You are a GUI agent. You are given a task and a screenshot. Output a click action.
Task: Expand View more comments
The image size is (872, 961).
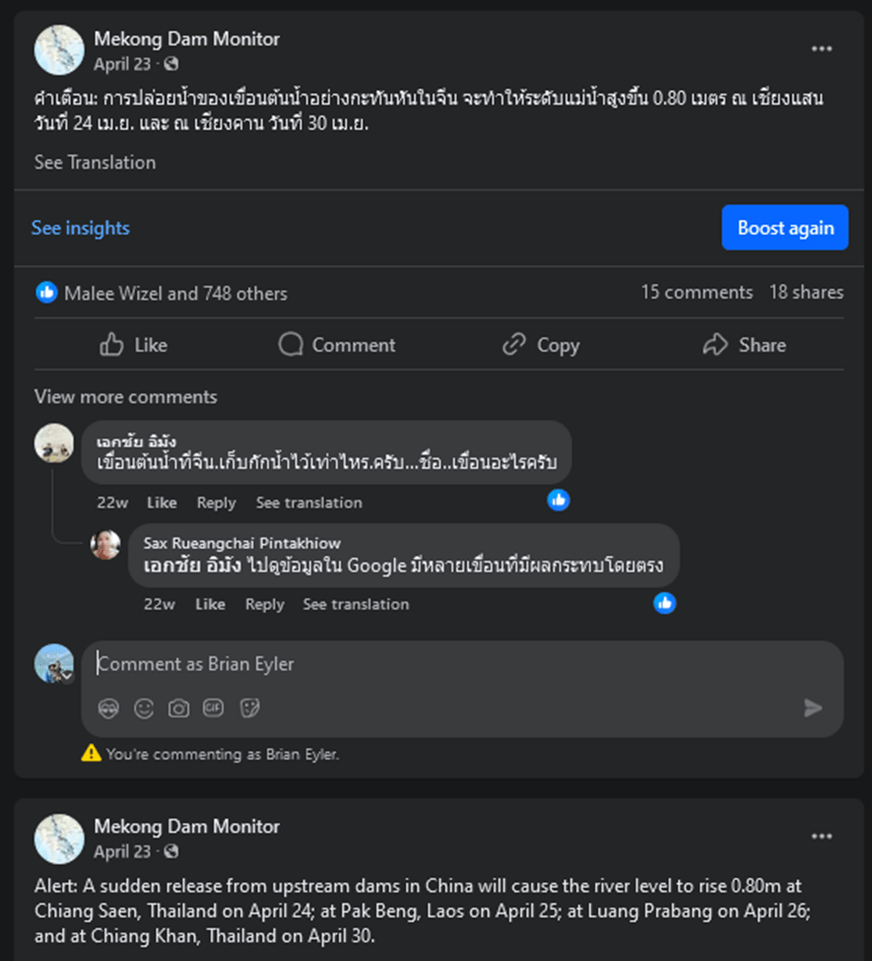coord(126,397)
